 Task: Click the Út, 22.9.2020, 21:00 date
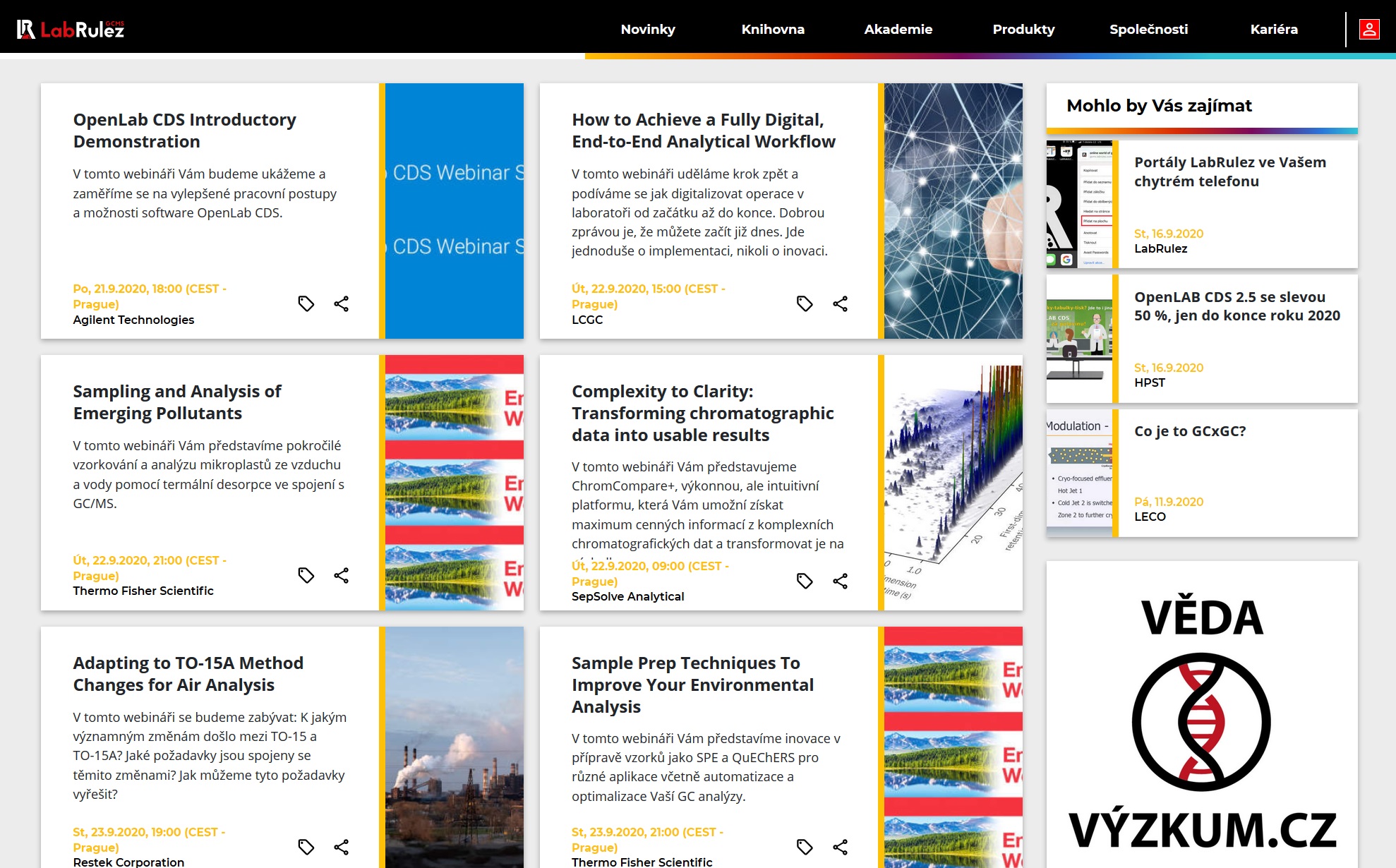150,568
